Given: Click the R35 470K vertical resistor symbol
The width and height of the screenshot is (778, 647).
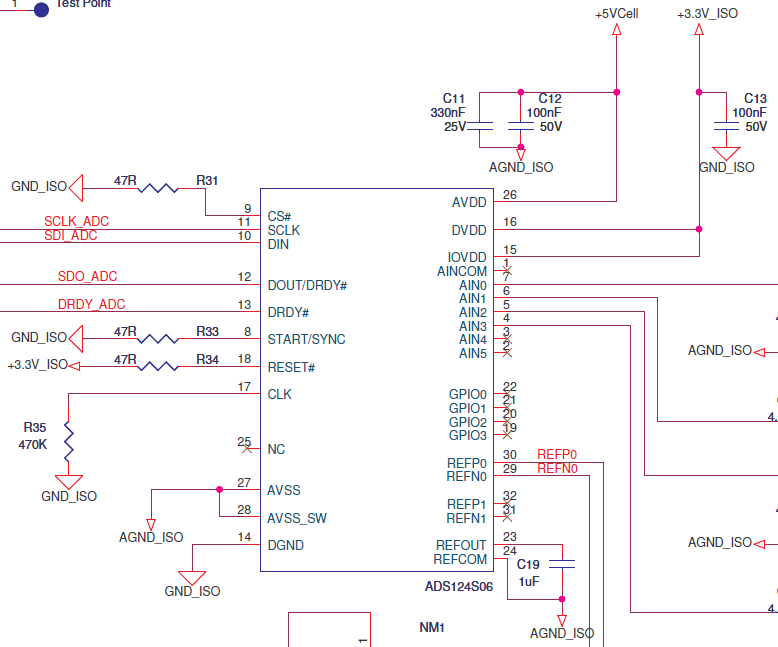Looking at the screenshot, I should coord(68,441).
